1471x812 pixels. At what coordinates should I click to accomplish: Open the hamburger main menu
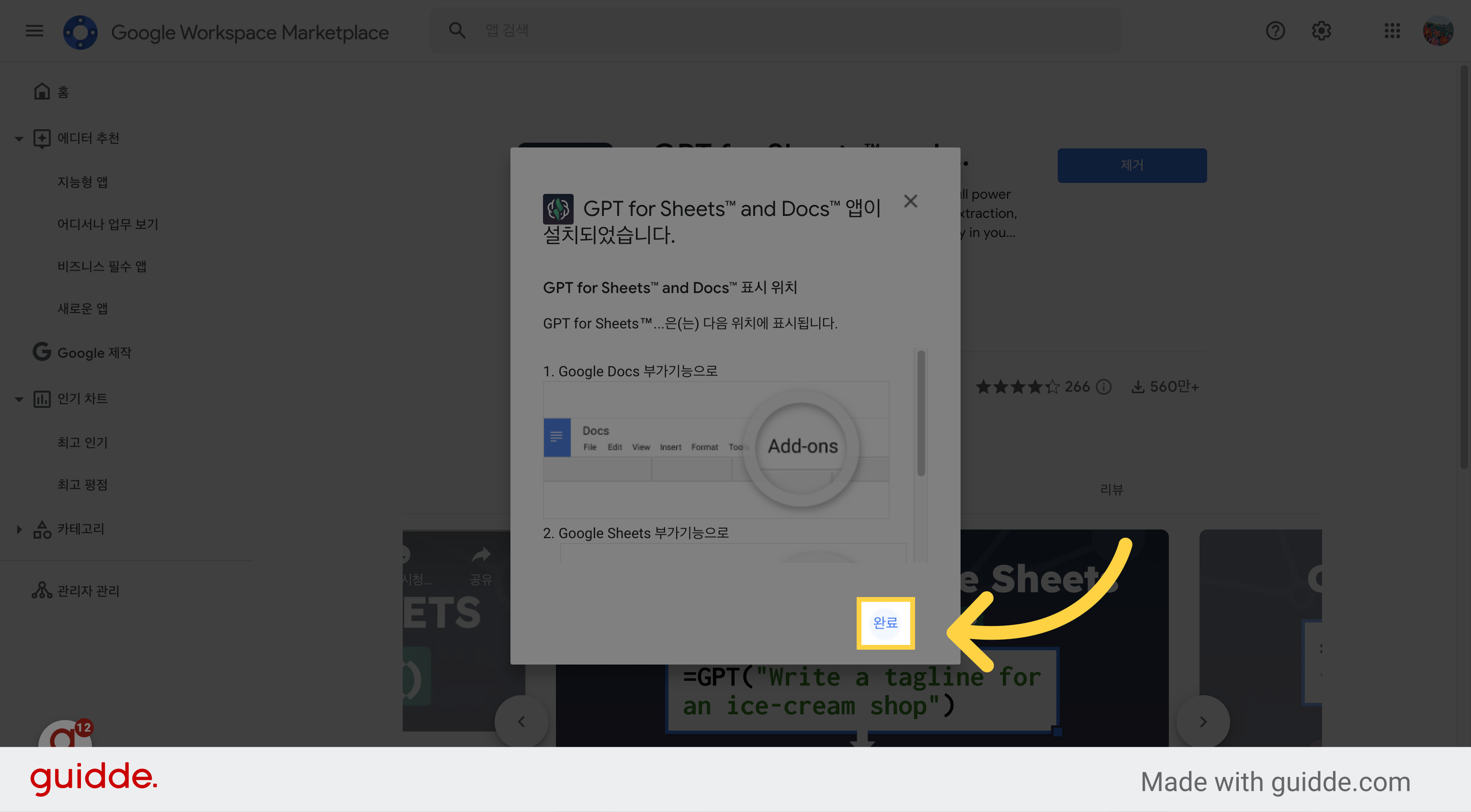[34, 30]
